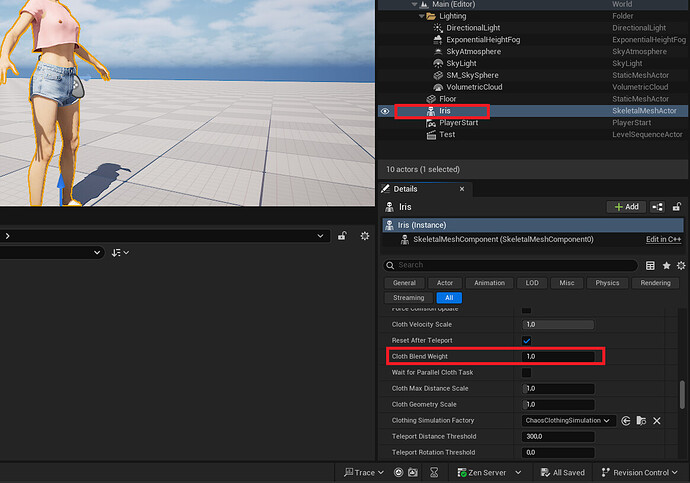The image size is (690, 483).
Task: Click the PlayerStart actor icon
Action: [x=431, y=123]
